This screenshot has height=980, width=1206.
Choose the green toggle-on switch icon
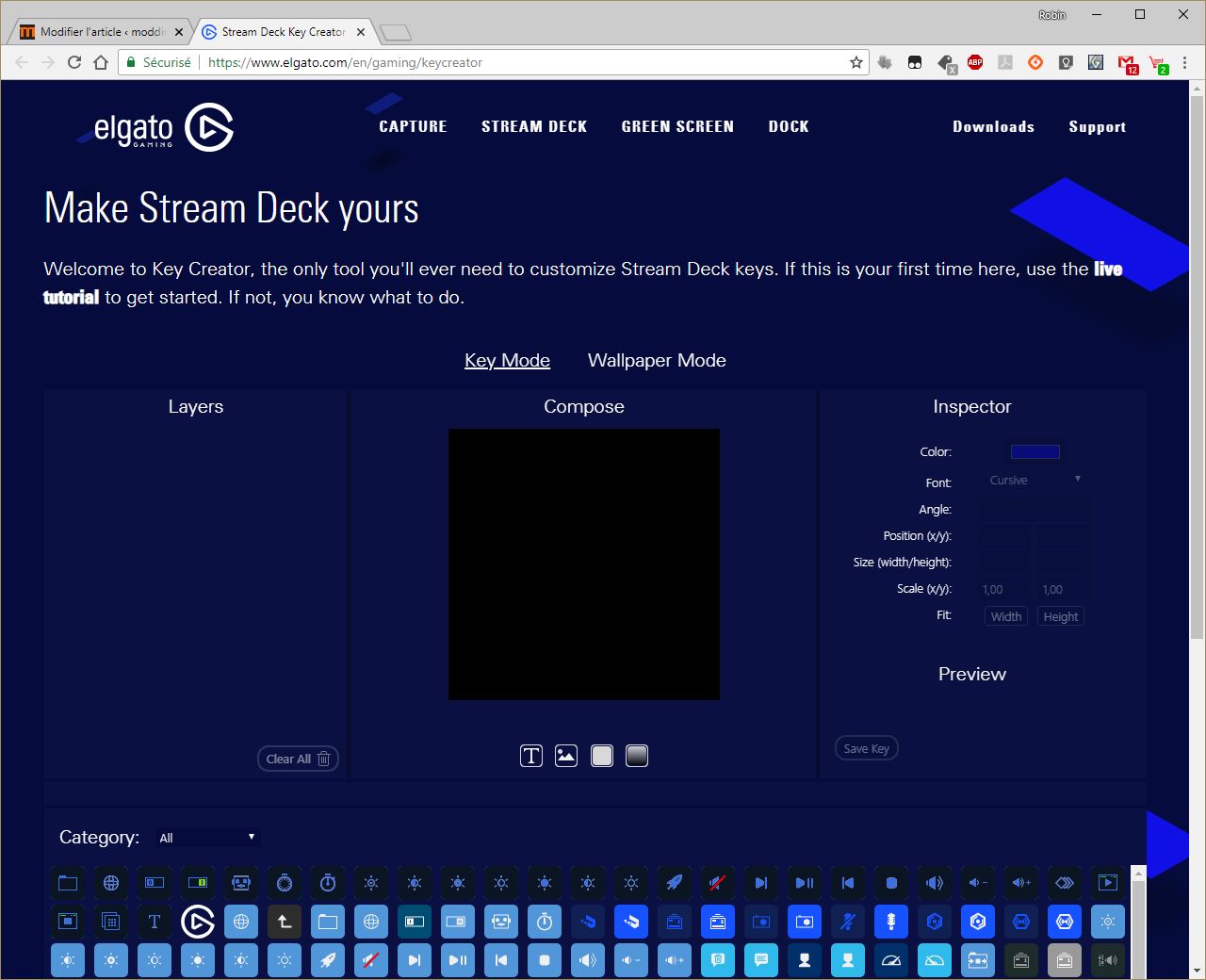198,883
